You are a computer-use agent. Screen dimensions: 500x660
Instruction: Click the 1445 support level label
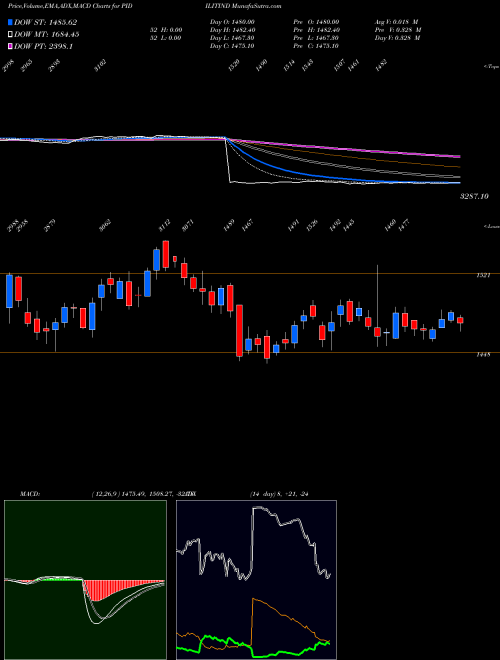tap(482, 355)
